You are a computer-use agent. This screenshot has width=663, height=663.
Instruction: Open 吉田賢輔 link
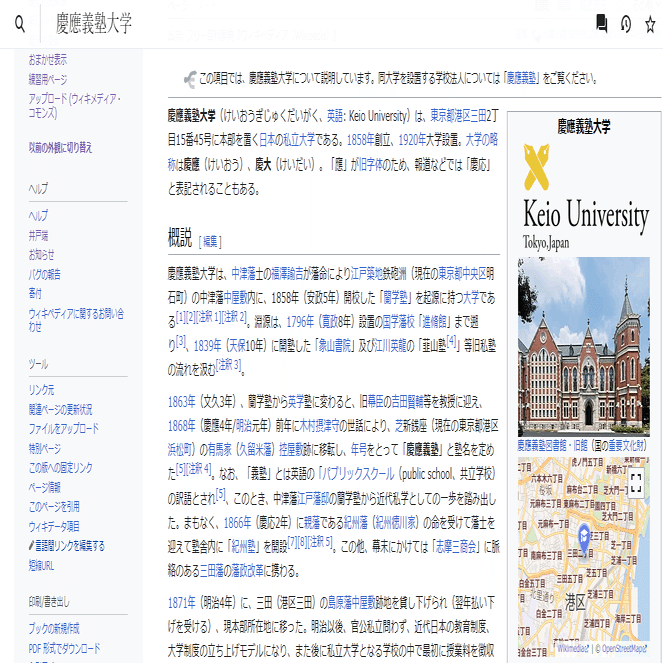(407, 401)
